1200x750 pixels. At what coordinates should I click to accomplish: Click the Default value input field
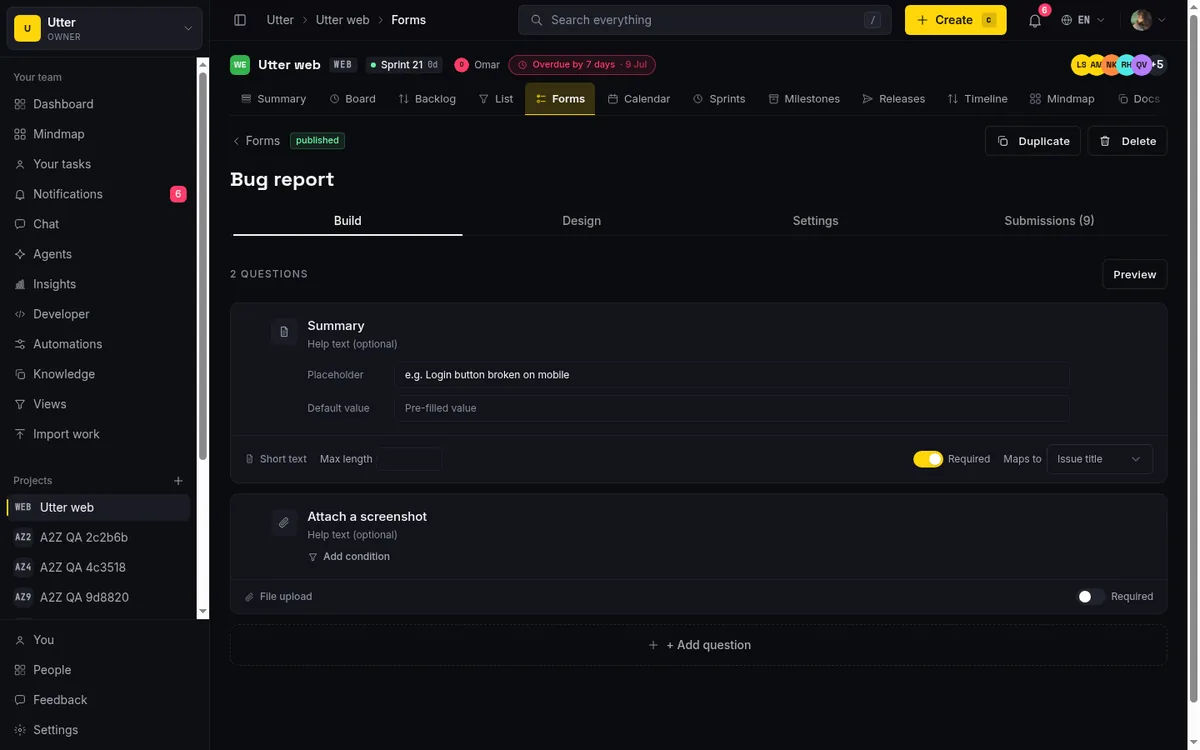point(732,408)
